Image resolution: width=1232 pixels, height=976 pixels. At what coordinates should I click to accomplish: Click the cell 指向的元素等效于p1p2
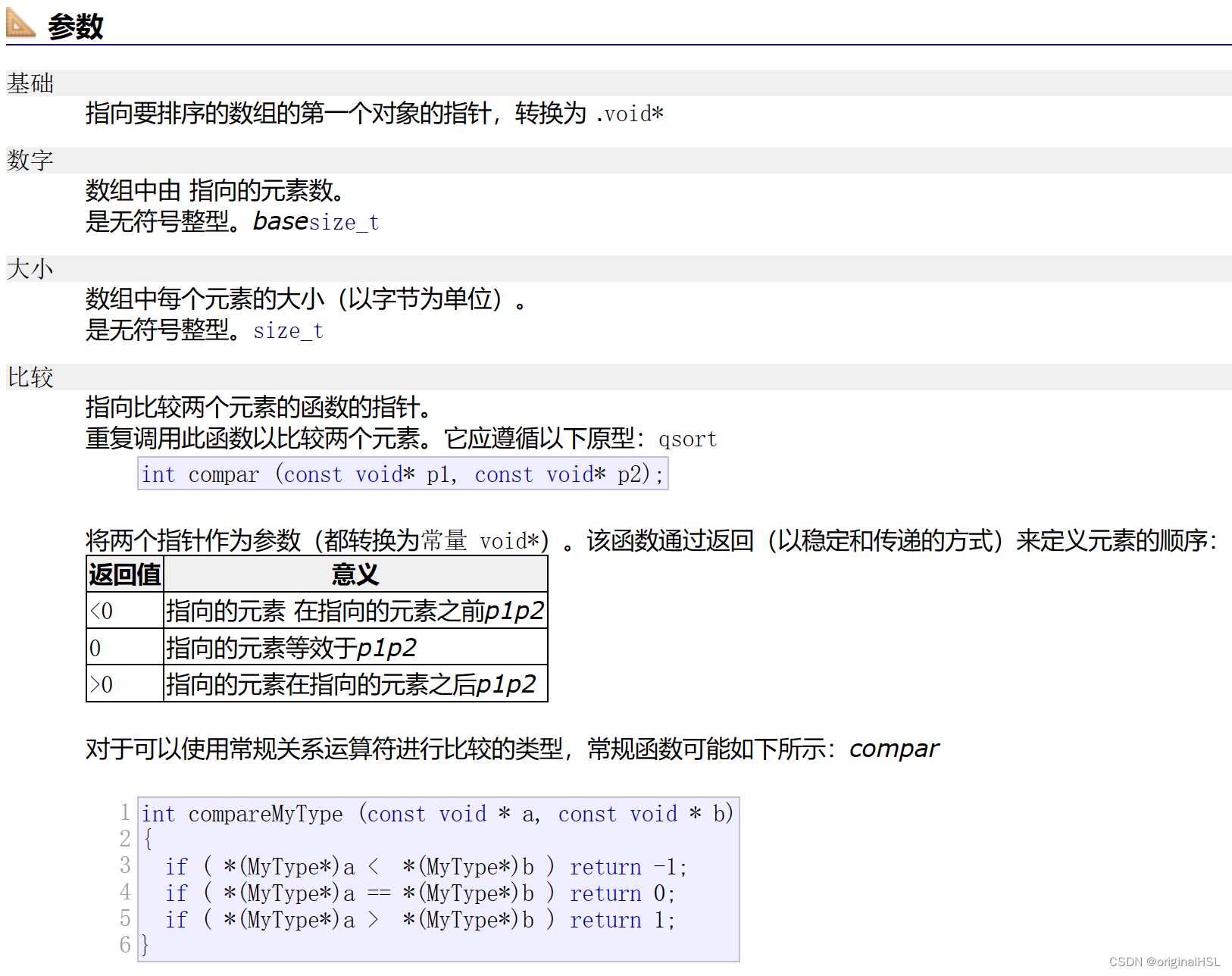click(355, 648)
